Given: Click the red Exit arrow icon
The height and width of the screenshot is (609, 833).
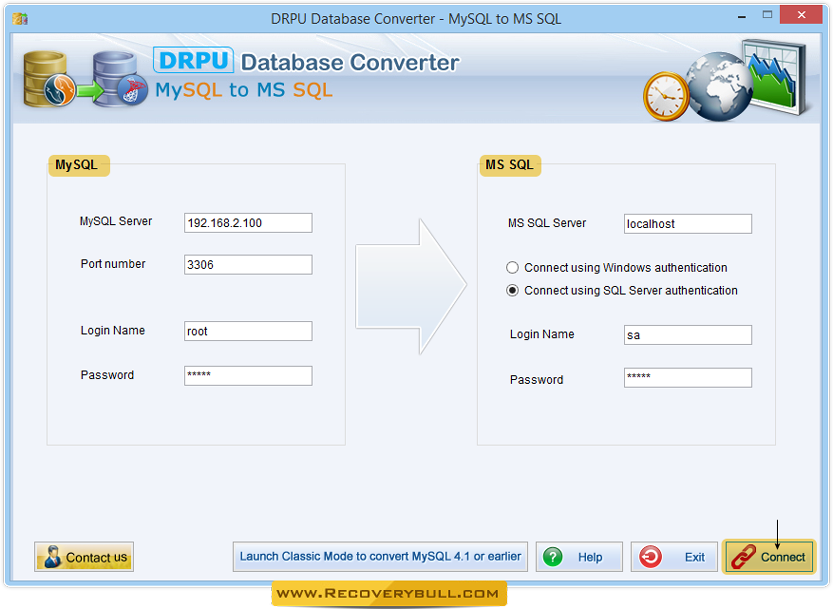Looking at the screenshot, I should (x=650, y=557).
